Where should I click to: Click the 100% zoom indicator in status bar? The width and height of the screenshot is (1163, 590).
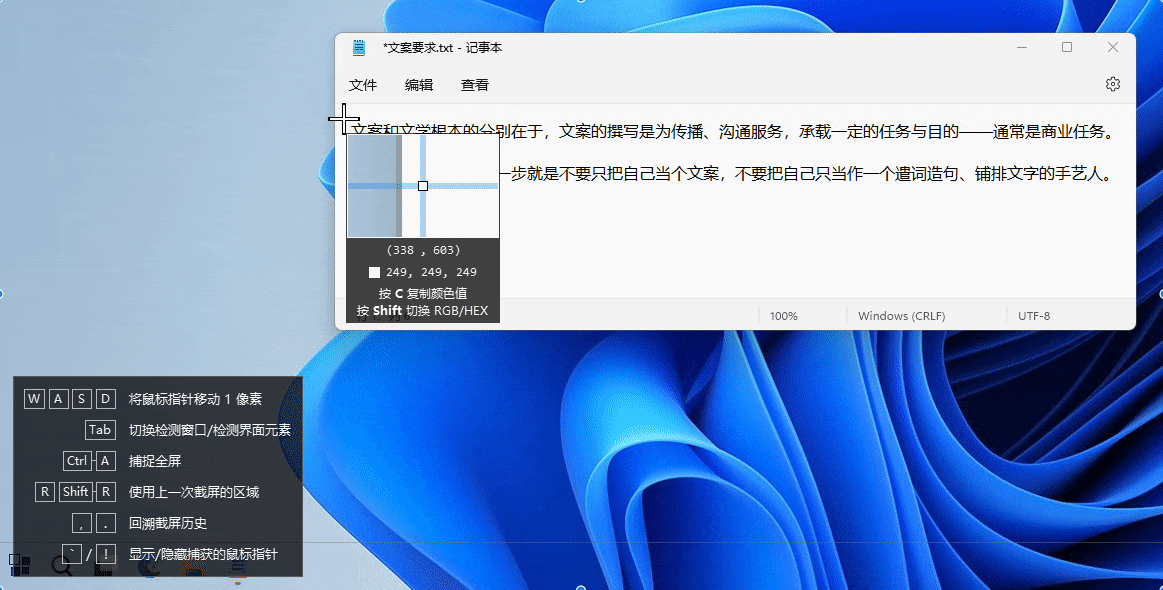click(x=783, y=316)
